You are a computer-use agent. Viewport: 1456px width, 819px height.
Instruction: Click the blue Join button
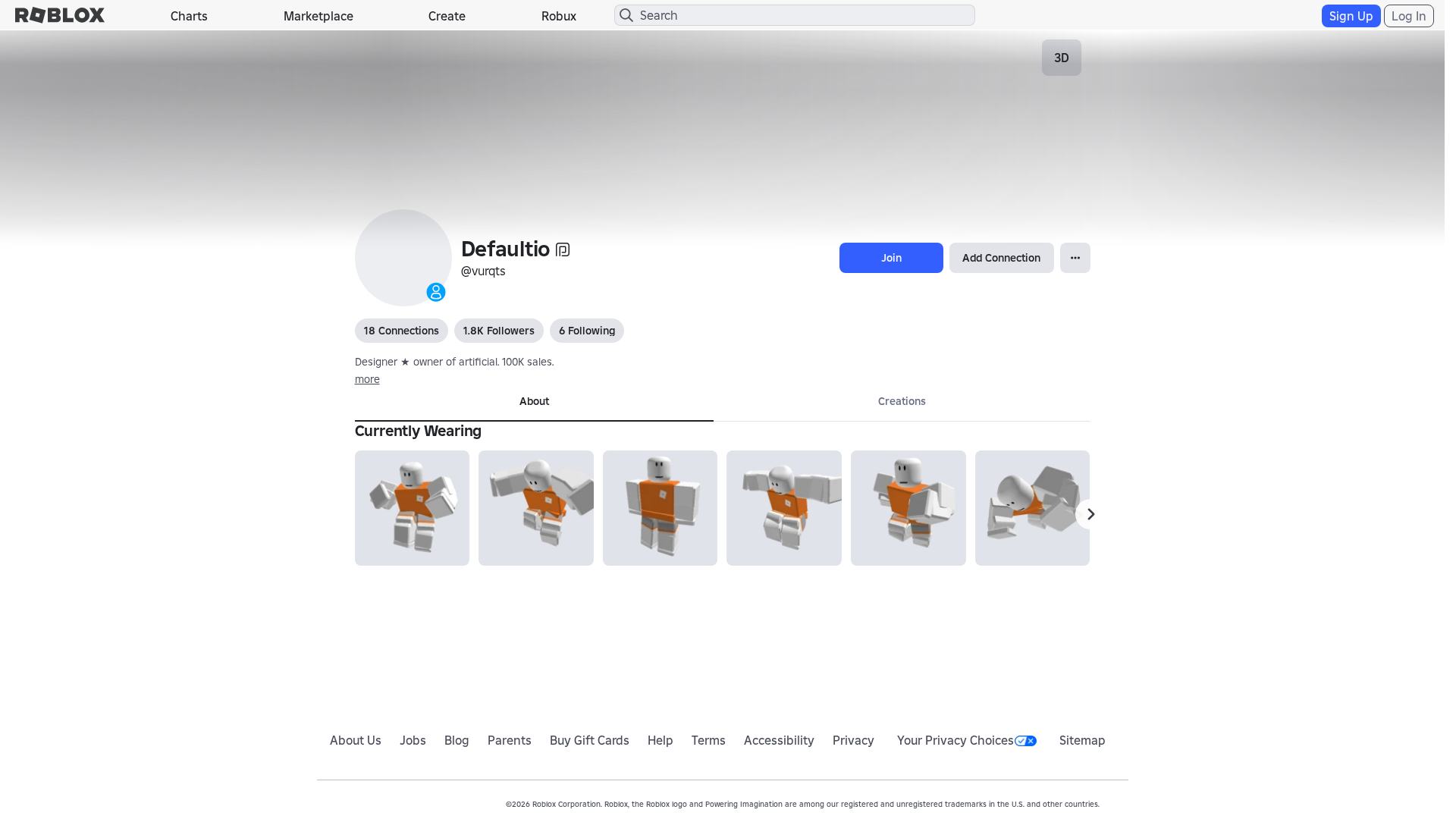pyautogui.click(x=891, y=258)
